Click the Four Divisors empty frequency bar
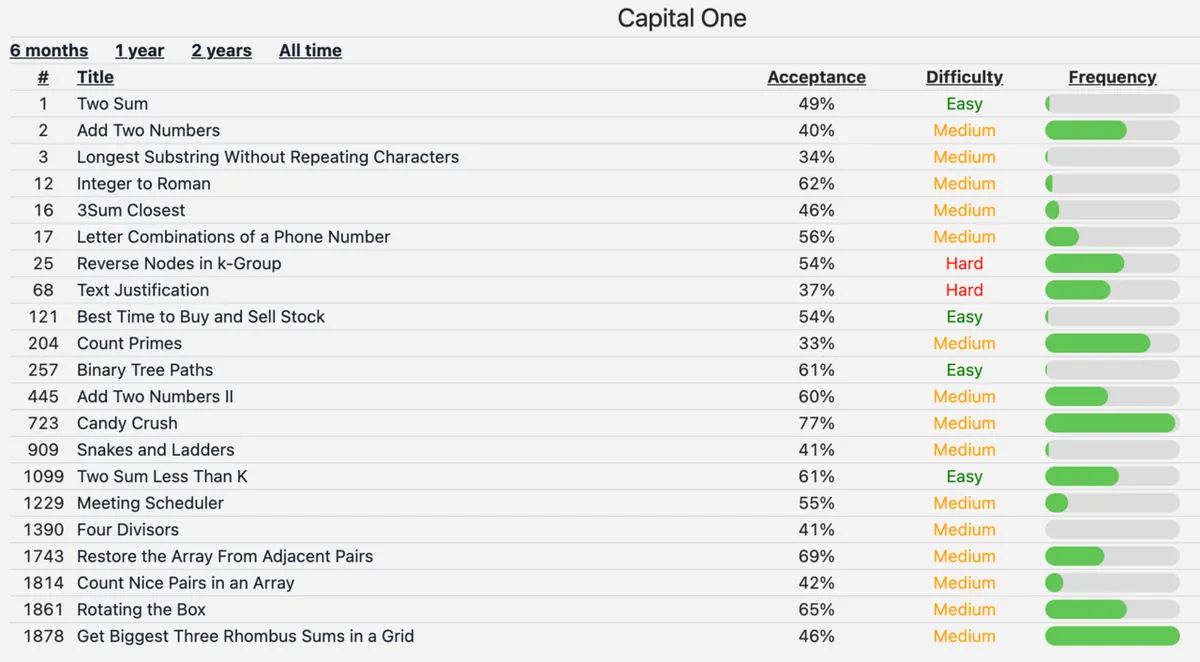1200x662 pixels. 1112,530
